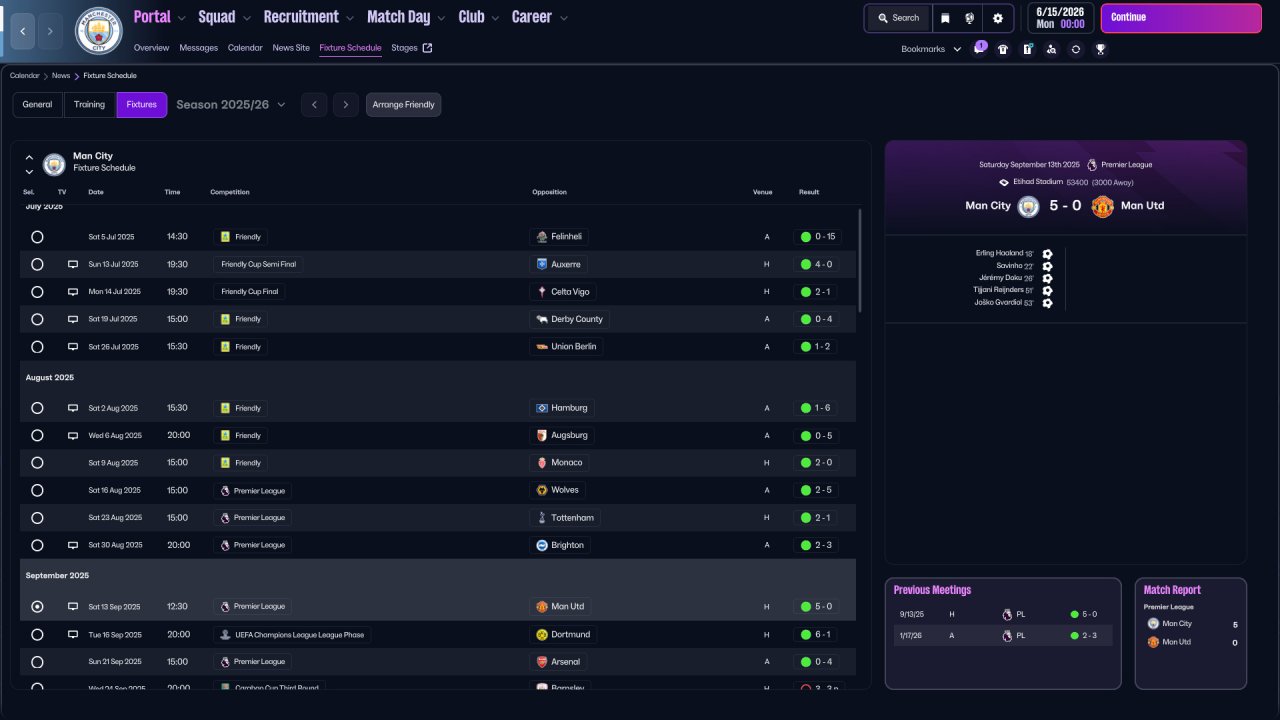Select the Celta Vigo Friendly Cup Final radio
The height and width of the screenshot is (720, 1280).
37,292
